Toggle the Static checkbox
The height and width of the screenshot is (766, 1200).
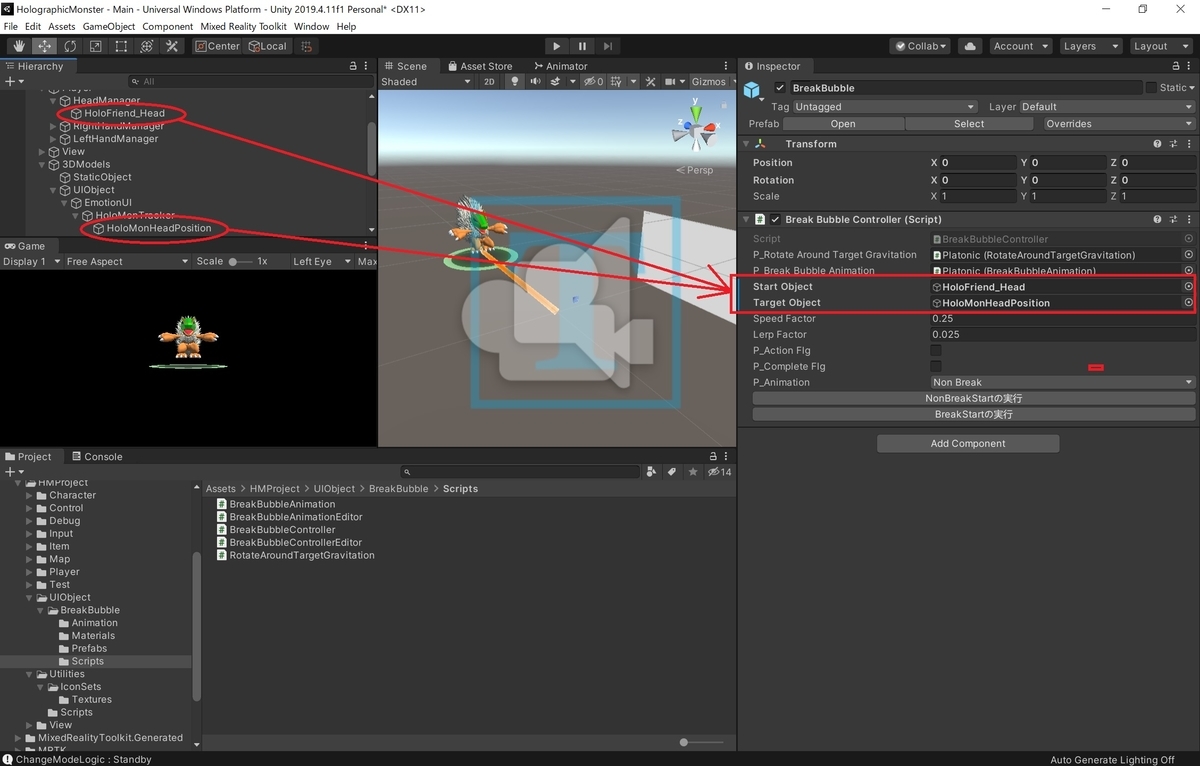click(1151, 88)
